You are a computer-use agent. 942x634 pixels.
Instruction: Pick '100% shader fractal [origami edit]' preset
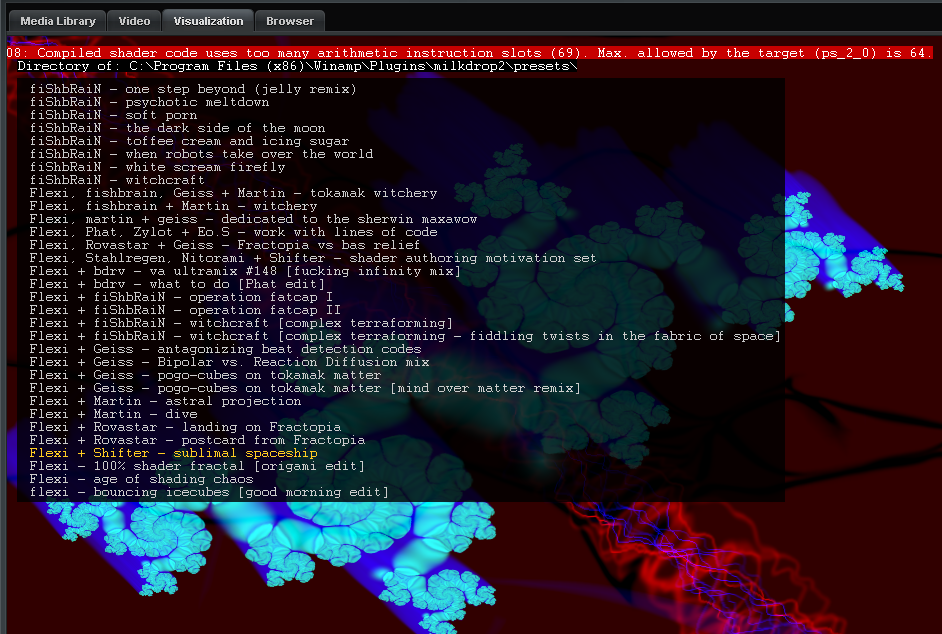point(197,466)
